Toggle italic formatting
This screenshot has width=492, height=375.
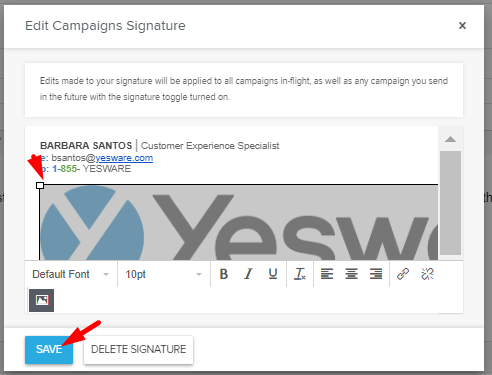point(248,274)
